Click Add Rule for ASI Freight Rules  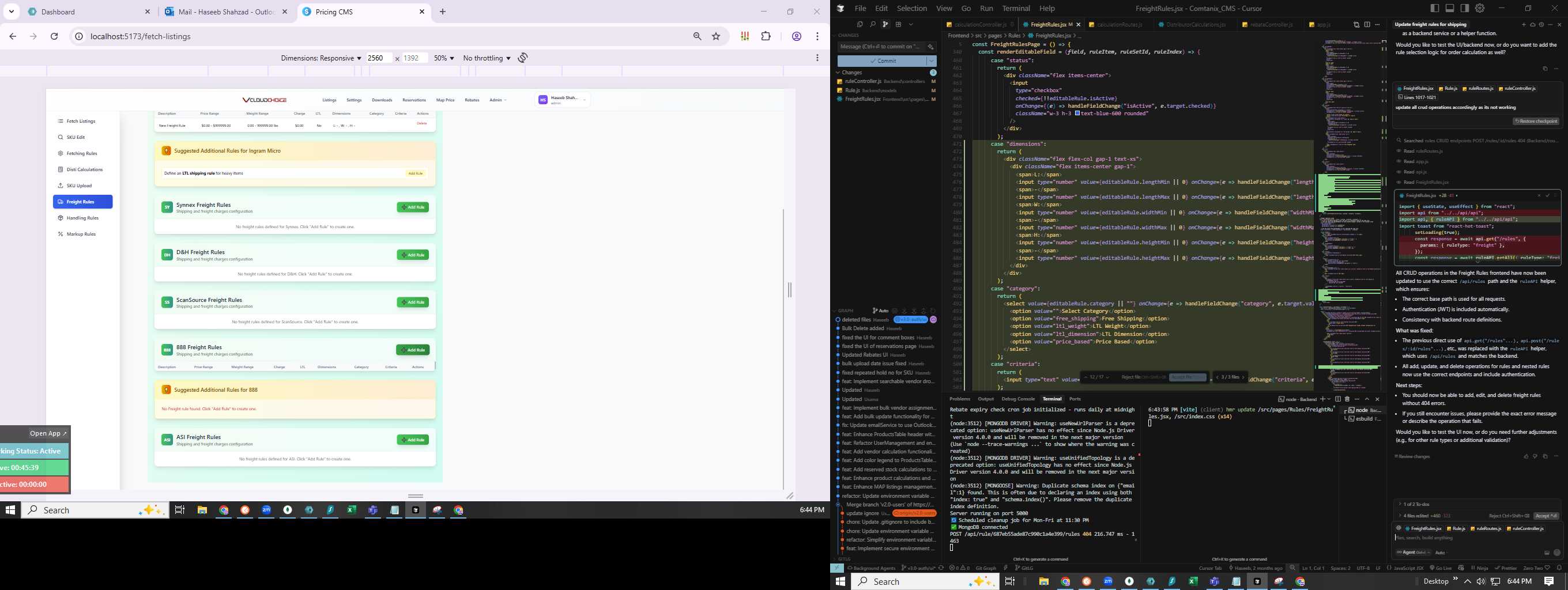click(413, 440)
